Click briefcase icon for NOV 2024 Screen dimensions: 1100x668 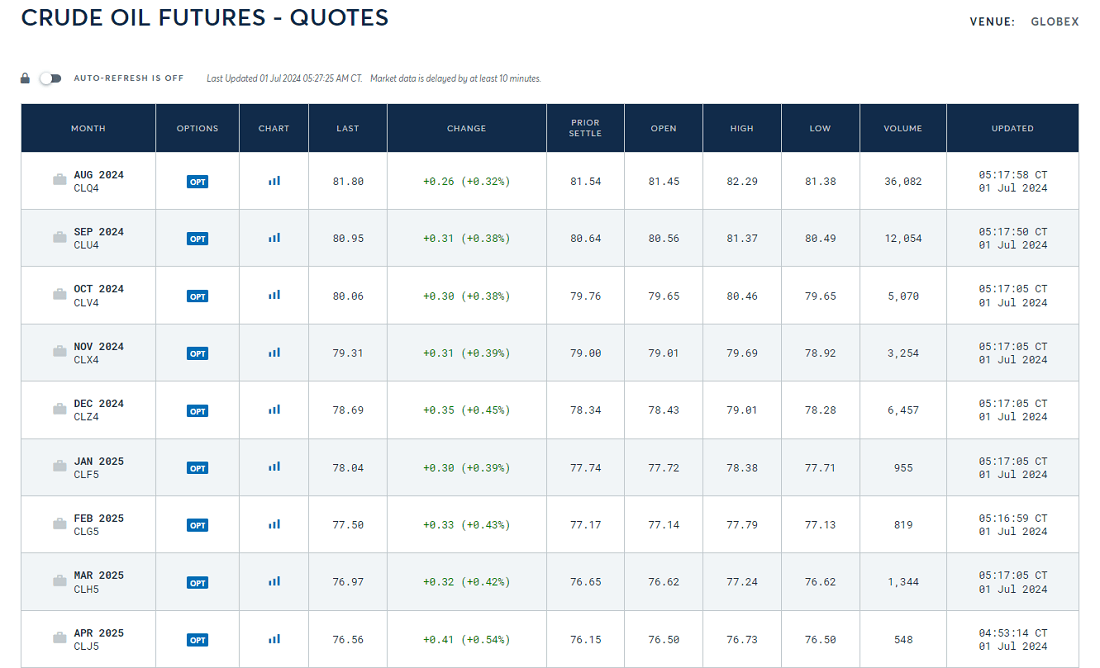[60, 352]
